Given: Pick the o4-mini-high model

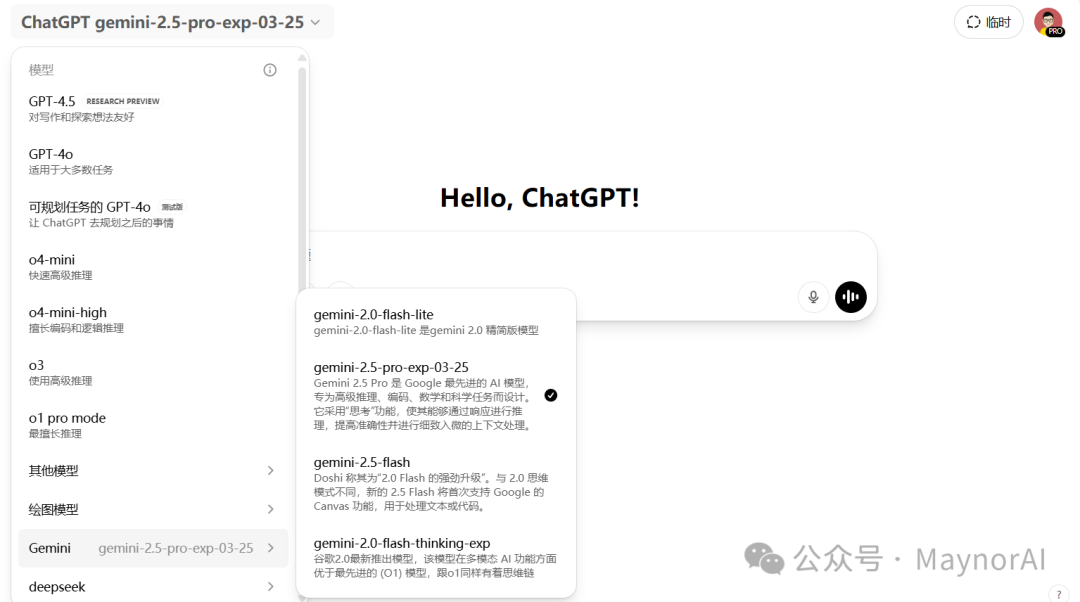Looking at the screenshot, I should pos(153,320).
